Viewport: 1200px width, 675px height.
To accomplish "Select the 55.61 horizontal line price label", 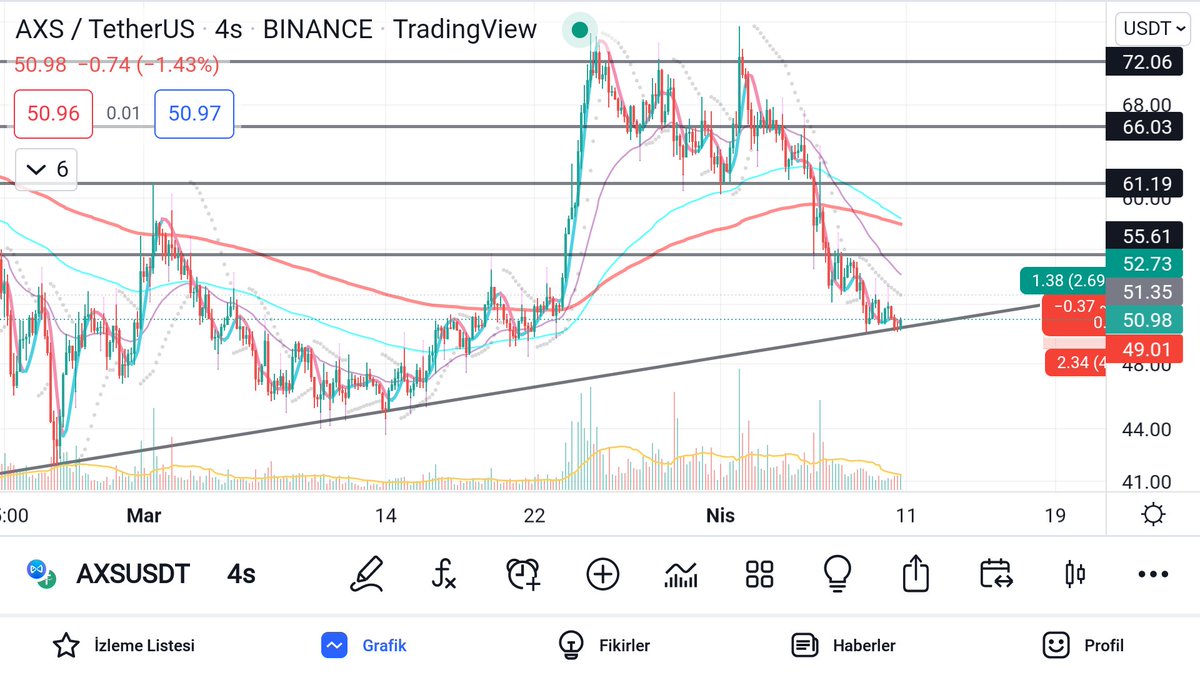I will coord(1146,236).
